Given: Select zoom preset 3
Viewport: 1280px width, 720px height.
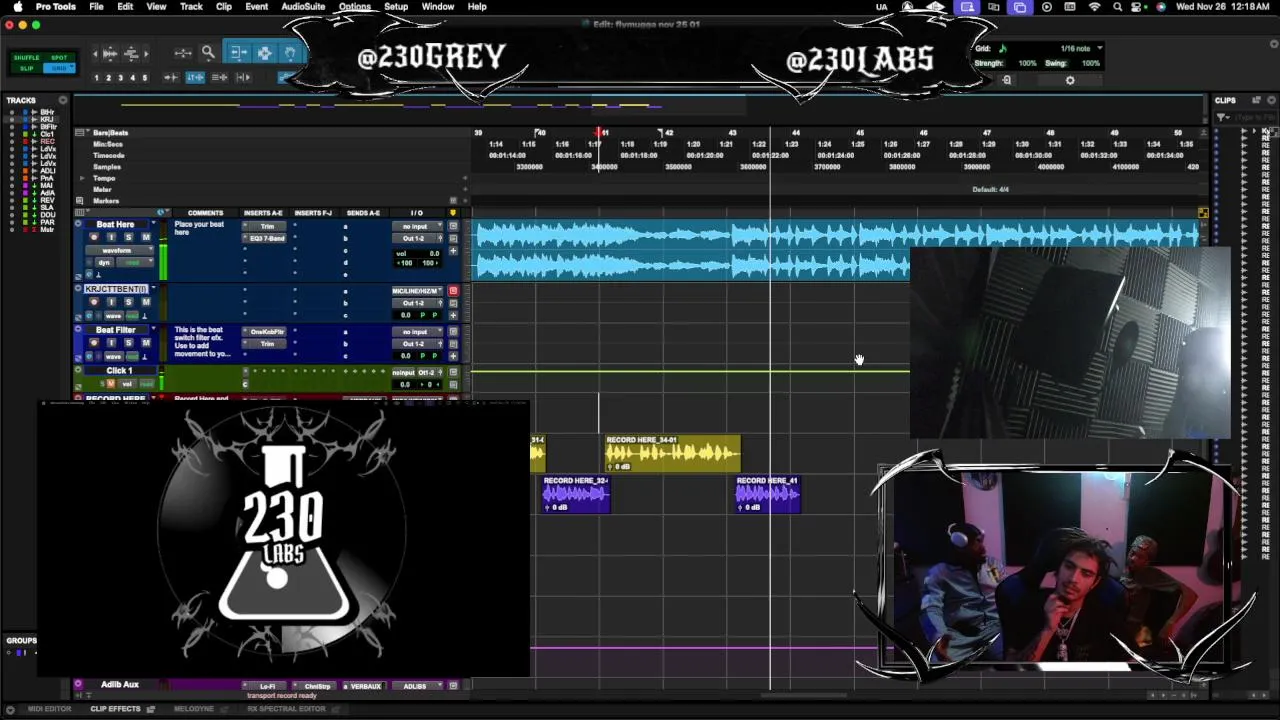Looking at the screenshot, I should click(121, 78).
